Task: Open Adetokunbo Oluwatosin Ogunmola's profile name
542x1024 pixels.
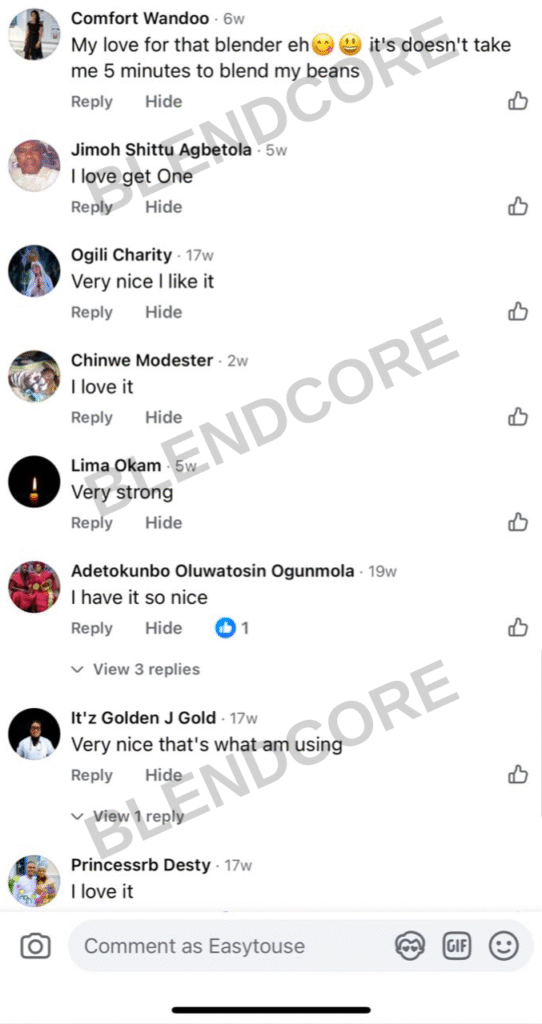Action: tap(212, 571)
